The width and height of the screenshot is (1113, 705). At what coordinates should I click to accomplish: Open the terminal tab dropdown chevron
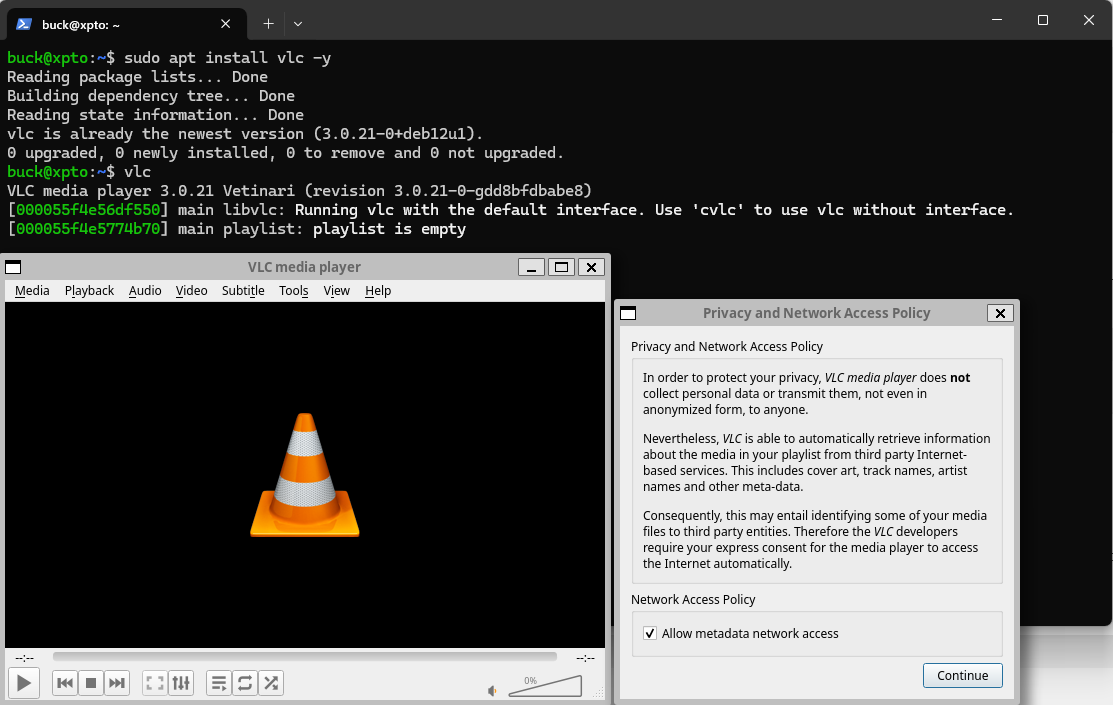pos(298,23)
